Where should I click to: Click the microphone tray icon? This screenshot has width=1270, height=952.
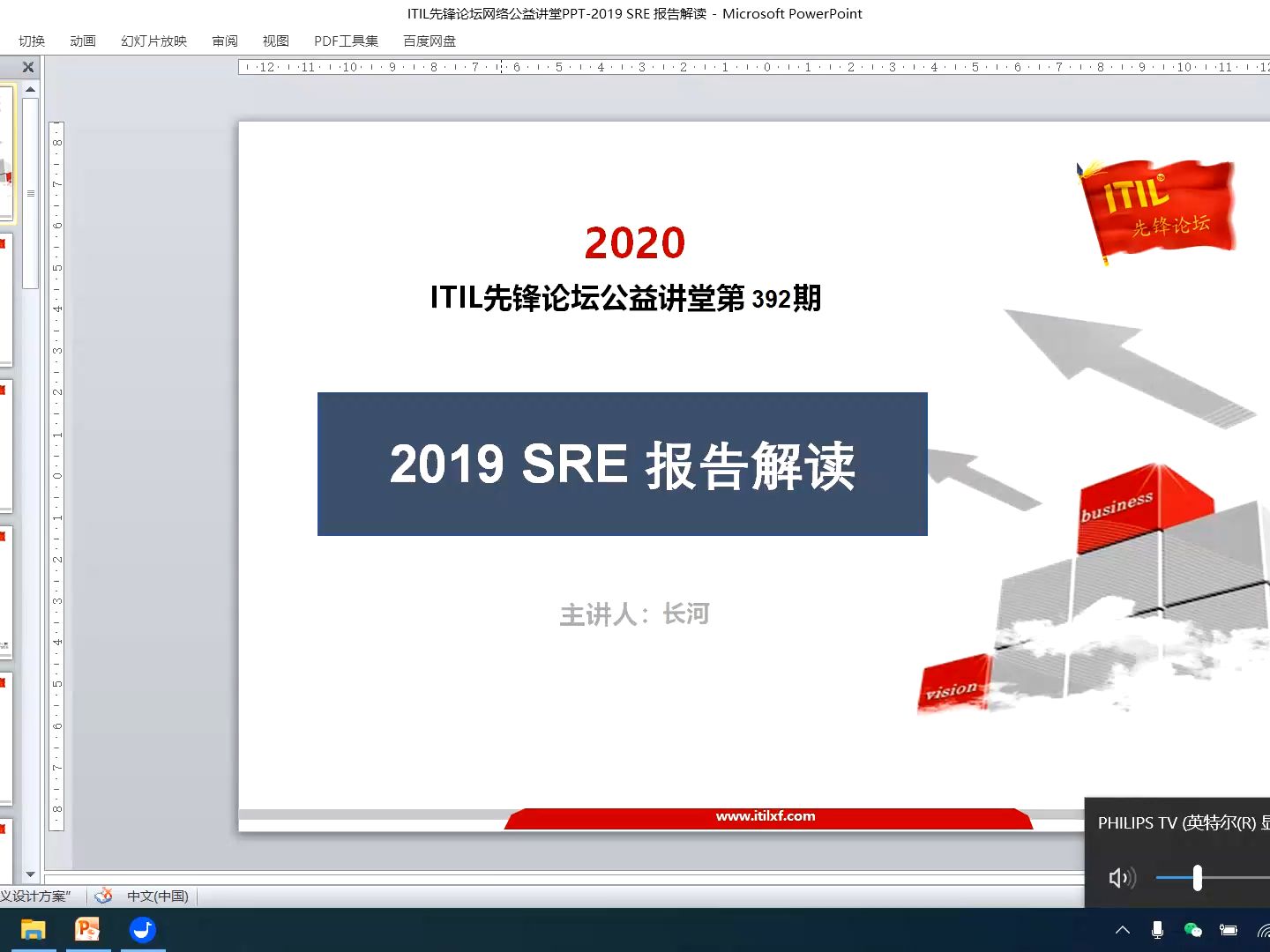tap(1157, 929)
